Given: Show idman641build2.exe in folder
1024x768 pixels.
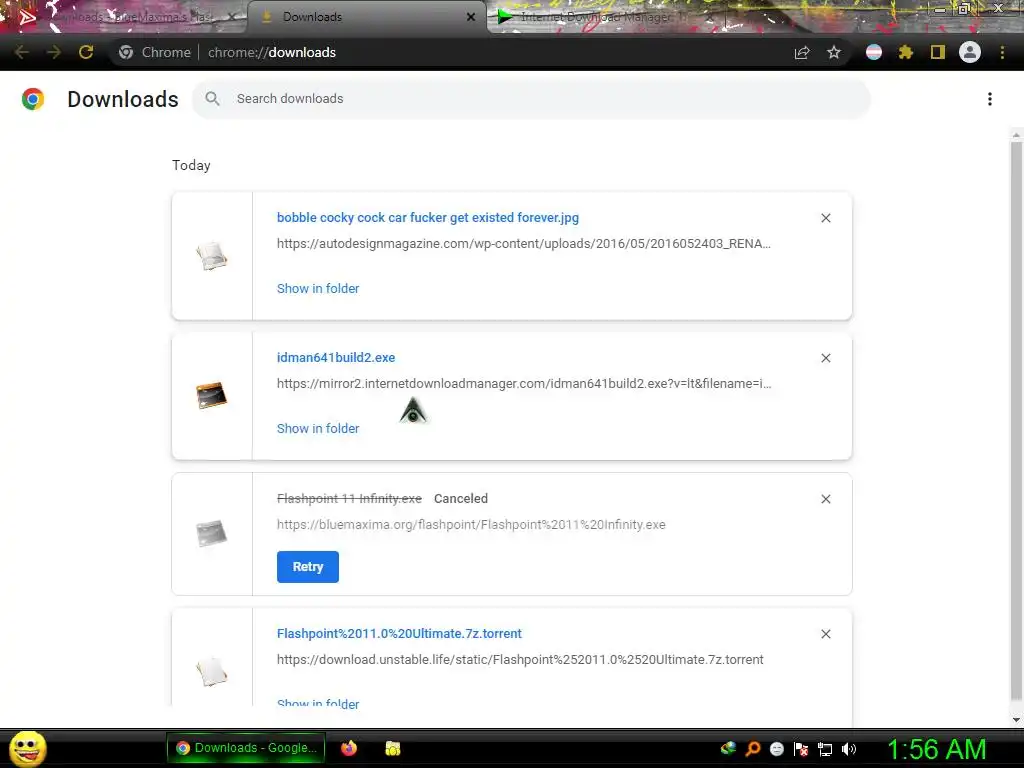Looking at the screenshot, I should tap(318, 428).
